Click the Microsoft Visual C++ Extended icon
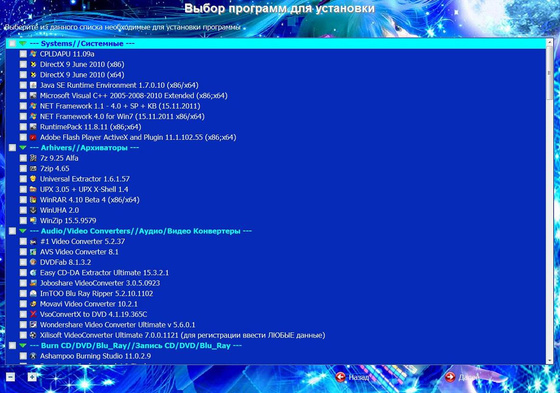This screenshot has width=560, height=393. pyautogui.click(x=33, y=95)
